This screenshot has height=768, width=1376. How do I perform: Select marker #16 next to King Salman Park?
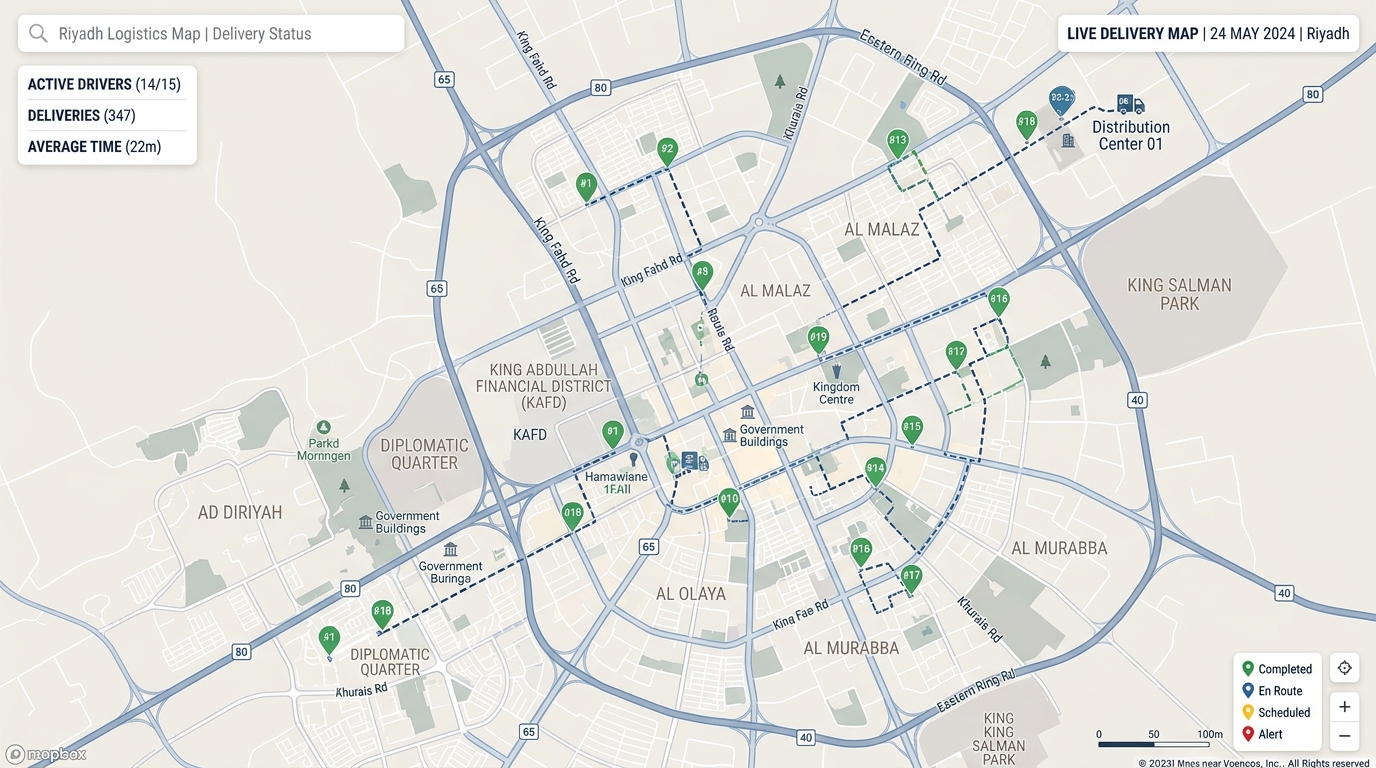coord(998,301)
